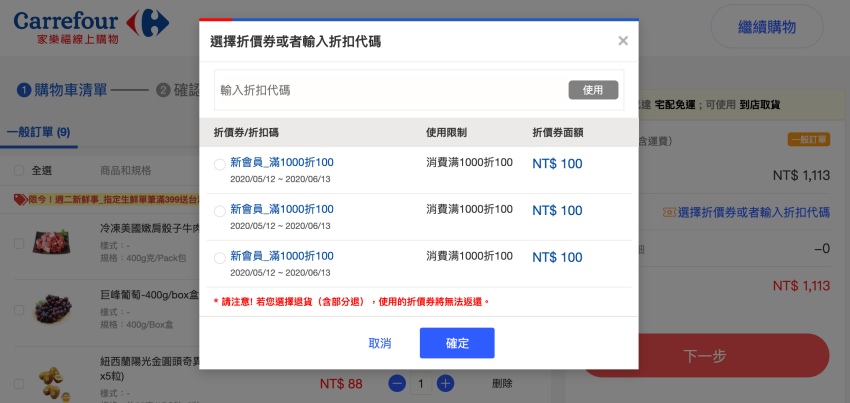
Task: Click the coupon ticket icon link
Action: [670, 212]
